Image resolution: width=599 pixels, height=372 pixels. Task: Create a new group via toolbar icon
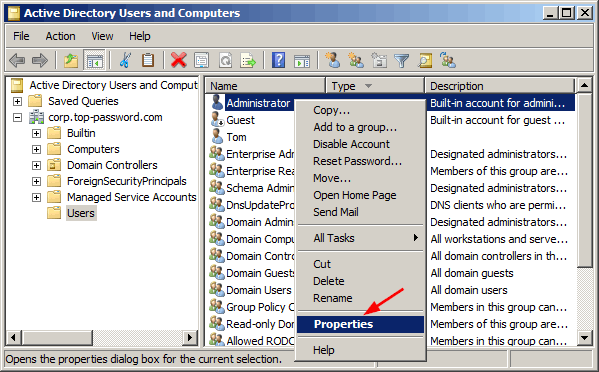356,60
